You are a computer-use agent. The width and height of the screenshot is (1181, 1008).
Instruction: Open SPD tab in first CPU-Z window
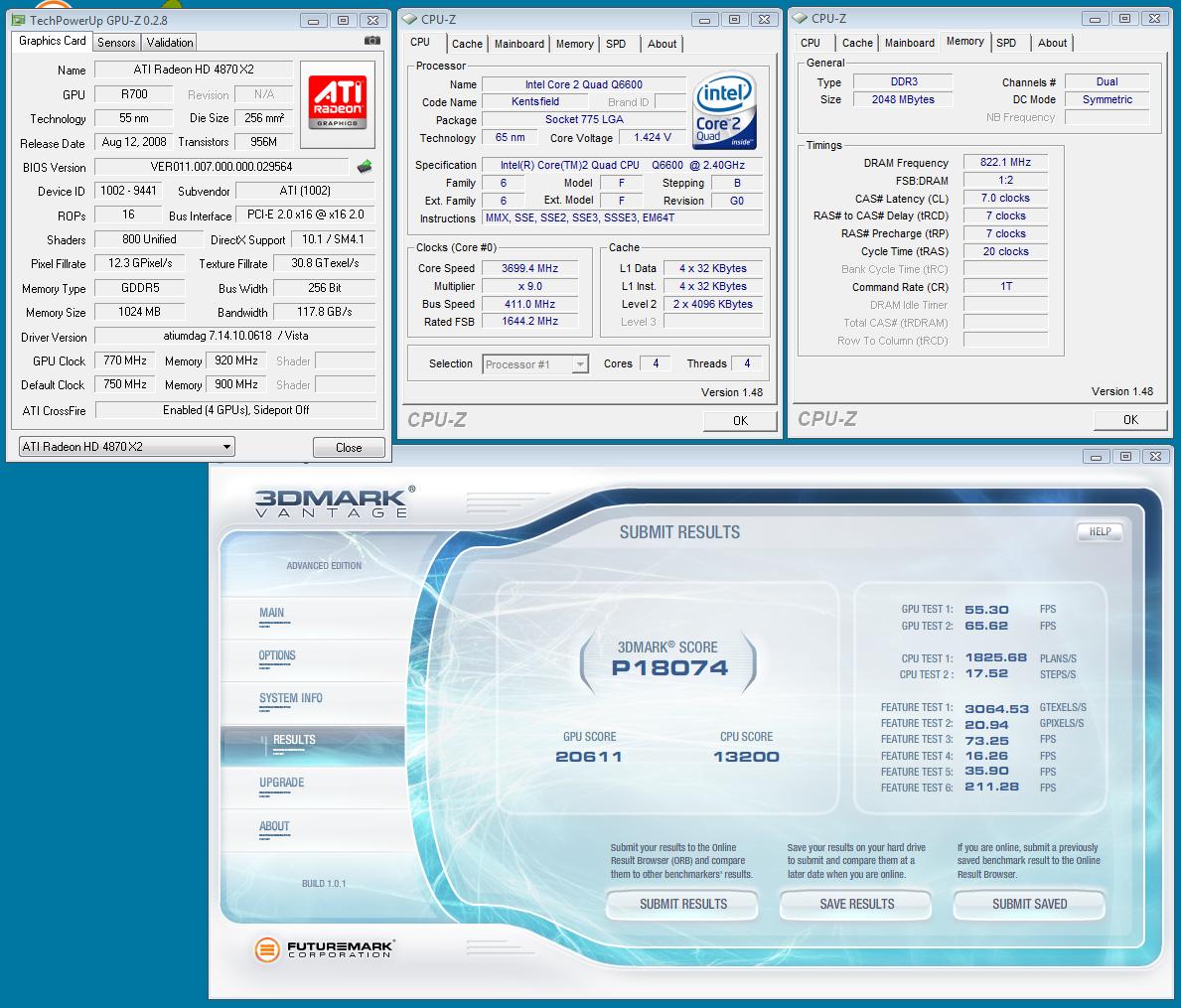(x=616, y=44)
